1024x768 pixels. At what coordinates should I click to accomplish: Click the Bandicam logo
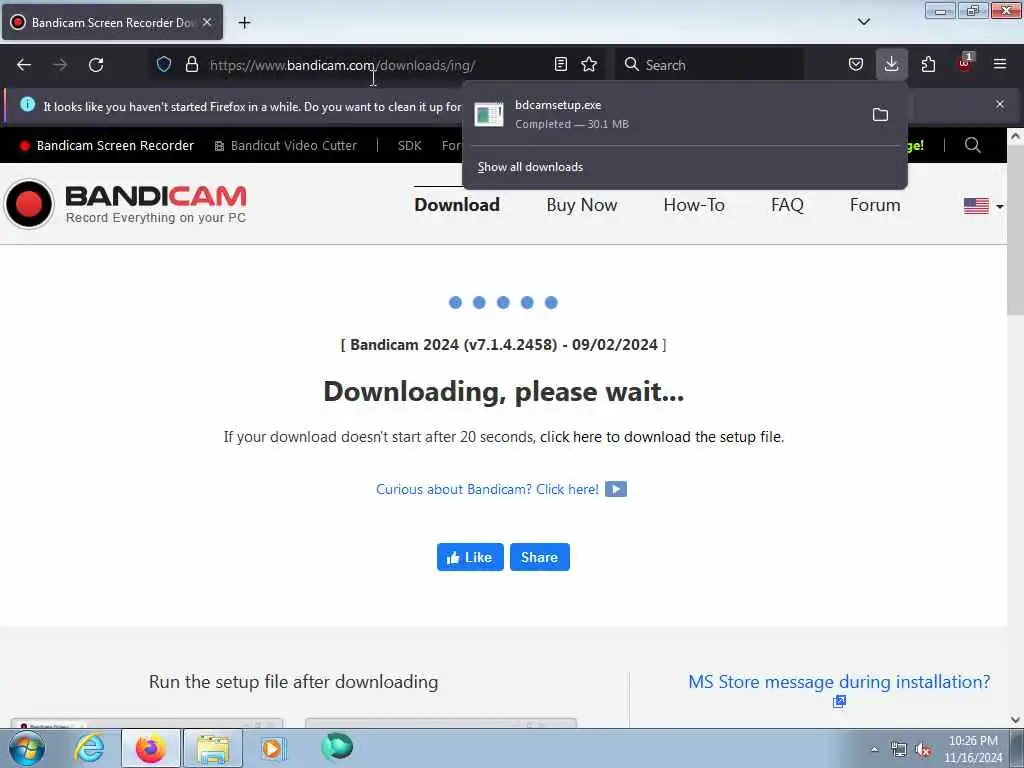125,204
